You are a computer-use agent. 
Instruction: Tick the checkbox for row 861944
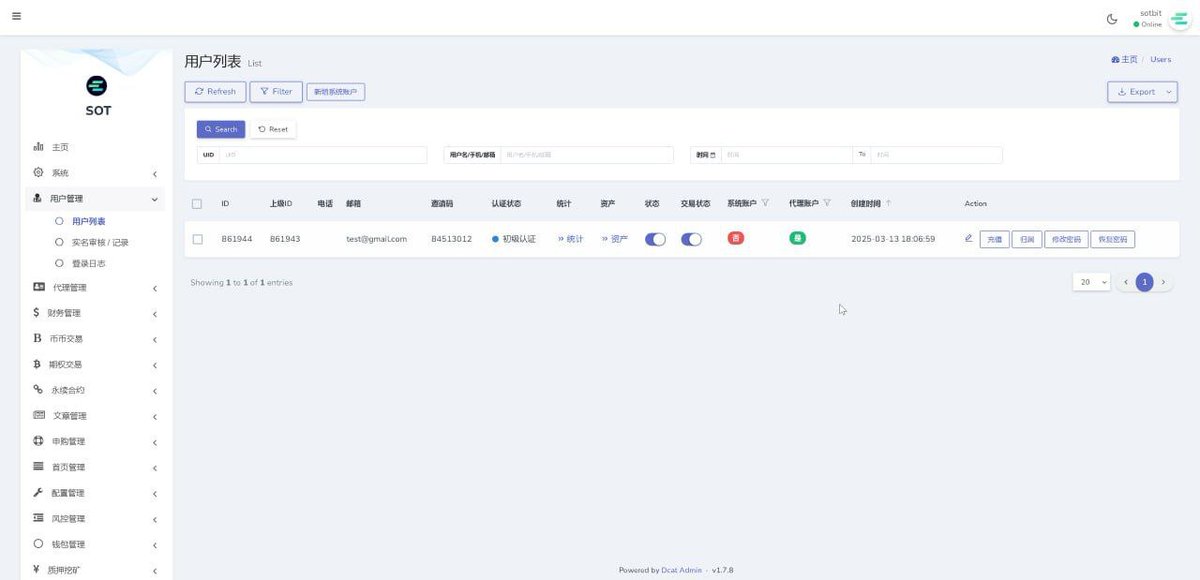tap(197, 239)
